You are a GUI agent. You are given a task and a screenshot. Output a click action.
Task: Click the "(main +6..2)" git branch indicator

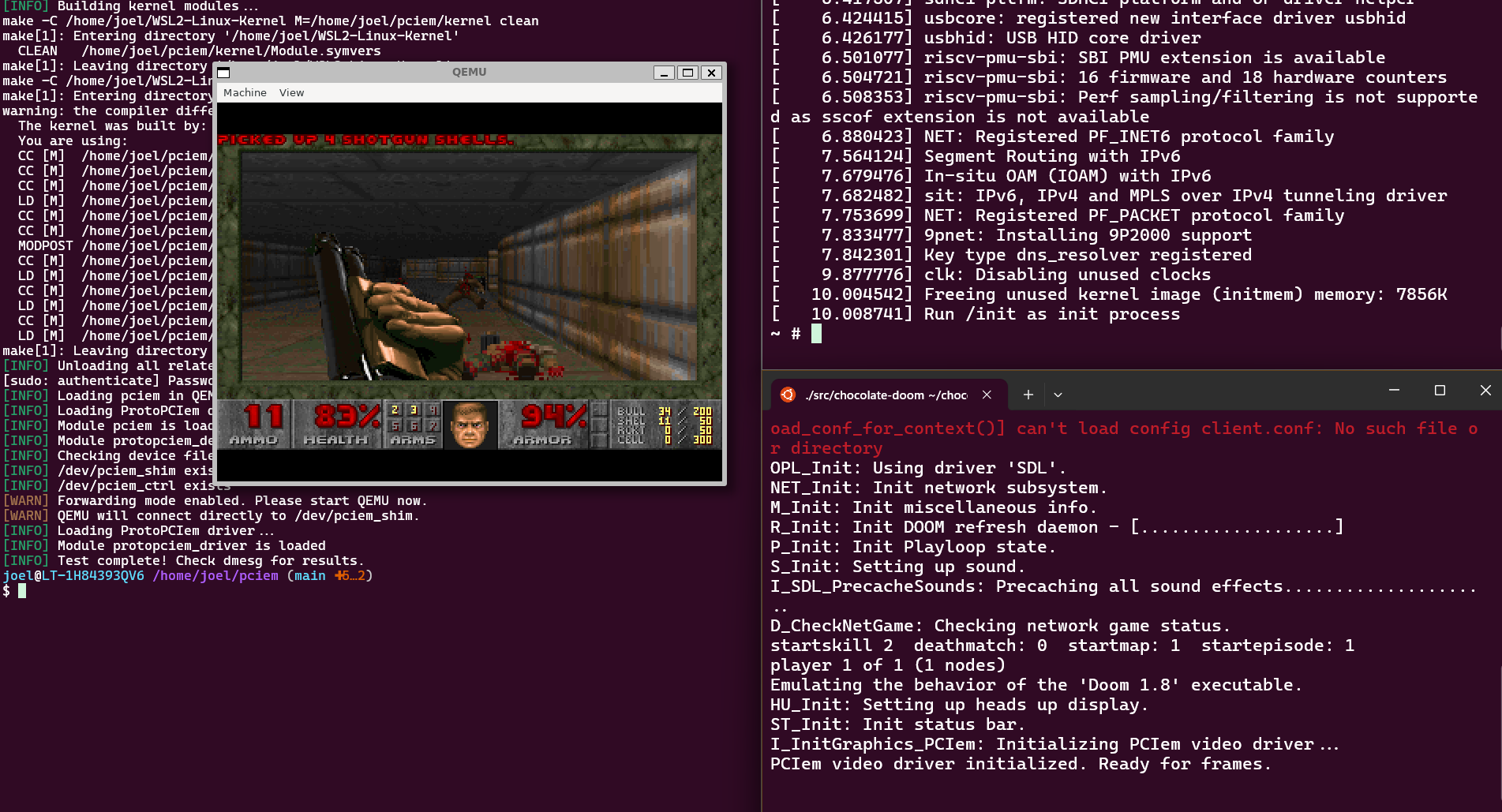(330, 576)
